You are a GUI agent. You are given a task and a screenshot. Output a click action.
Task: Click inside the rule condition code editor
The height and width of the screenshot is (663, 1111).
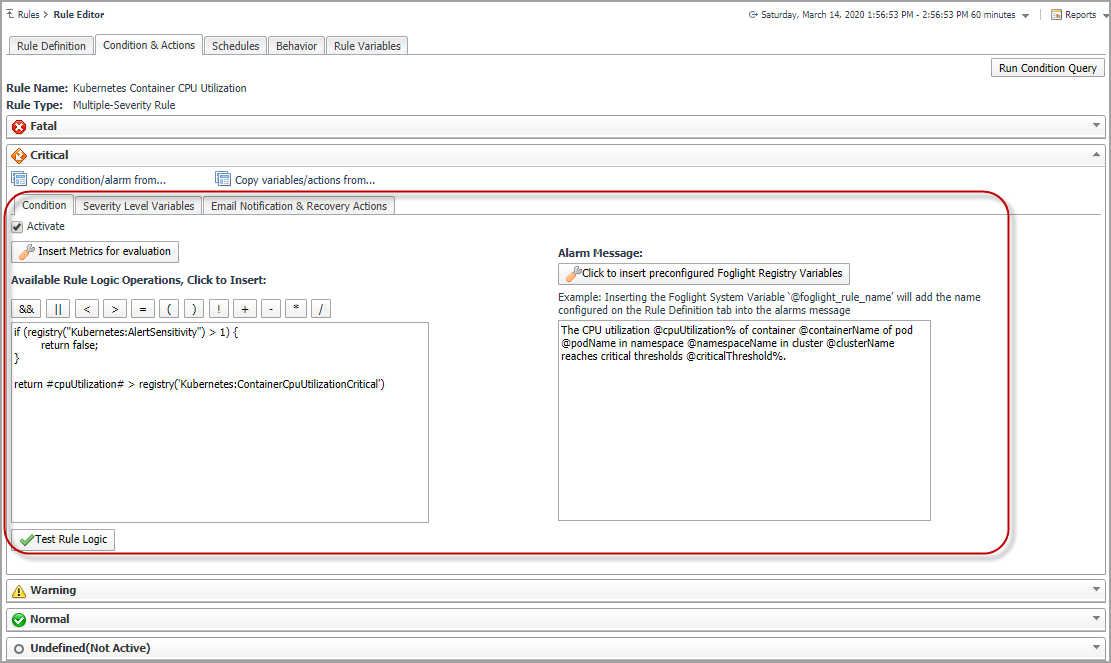pyautogui.click(x=220, y=422)
